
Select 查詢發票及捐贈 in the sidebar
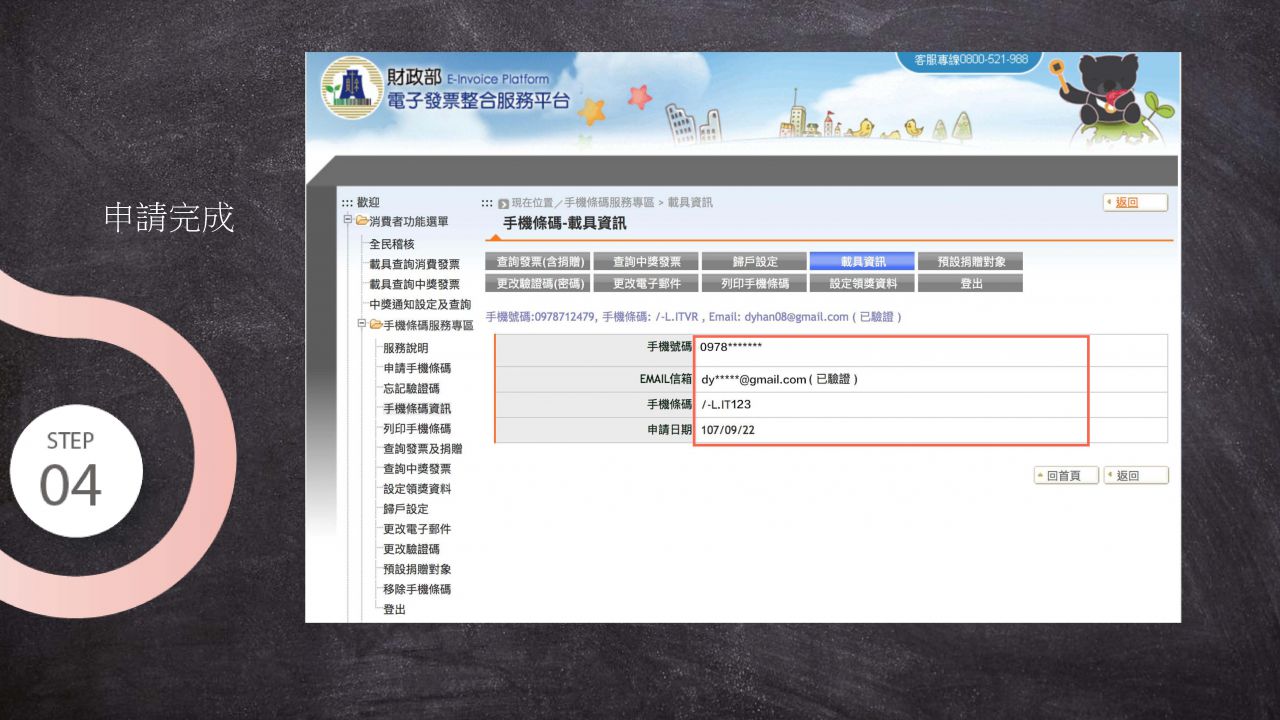(422, 449)
